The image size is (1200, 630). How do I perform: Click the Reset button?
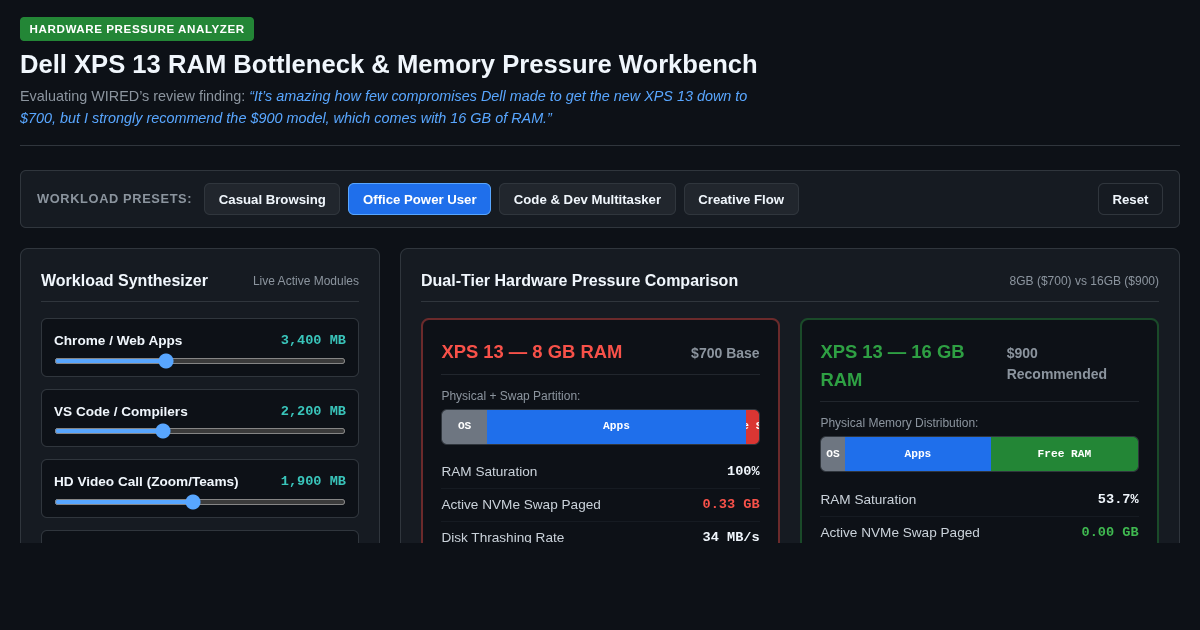pyautogui.click(x=1130, y=199)
